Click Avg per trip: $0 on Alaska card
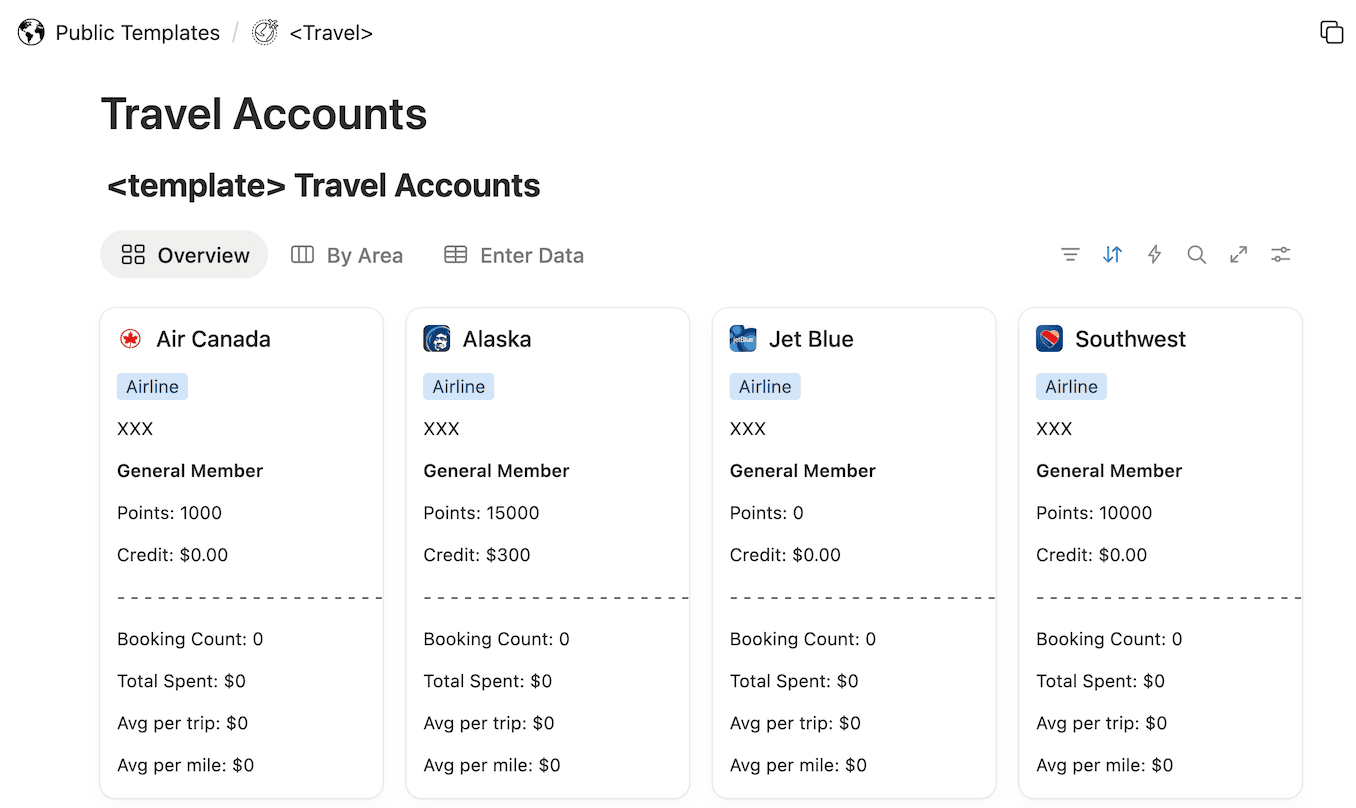The width and height of the screenshot is (1356, 808). (489, 723)
